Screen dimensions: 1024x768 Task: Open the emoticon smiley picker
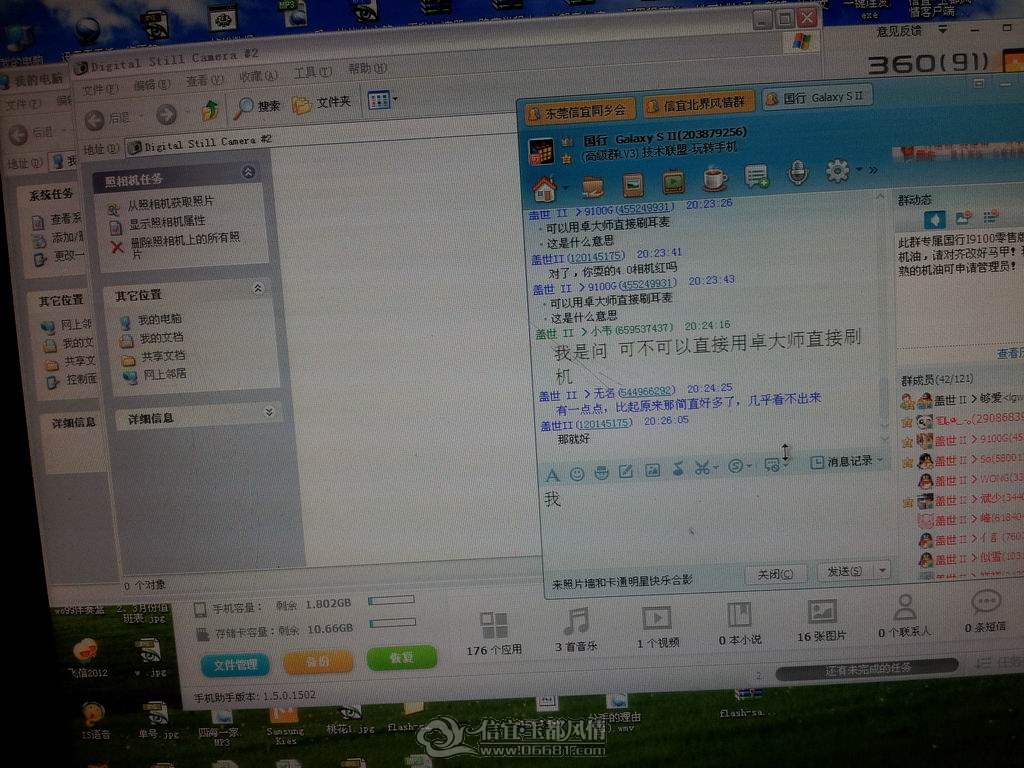[577, 473]
